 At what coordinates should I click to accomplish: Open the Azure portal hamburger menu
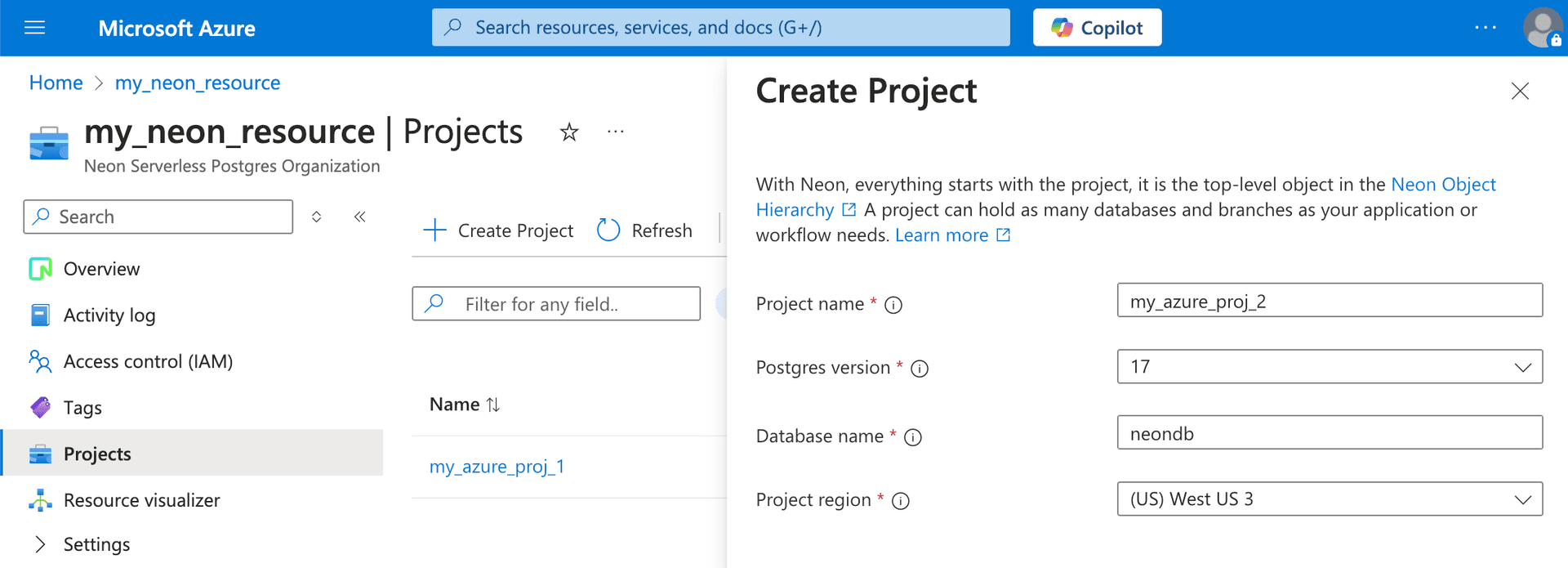[x=34, y=28]
